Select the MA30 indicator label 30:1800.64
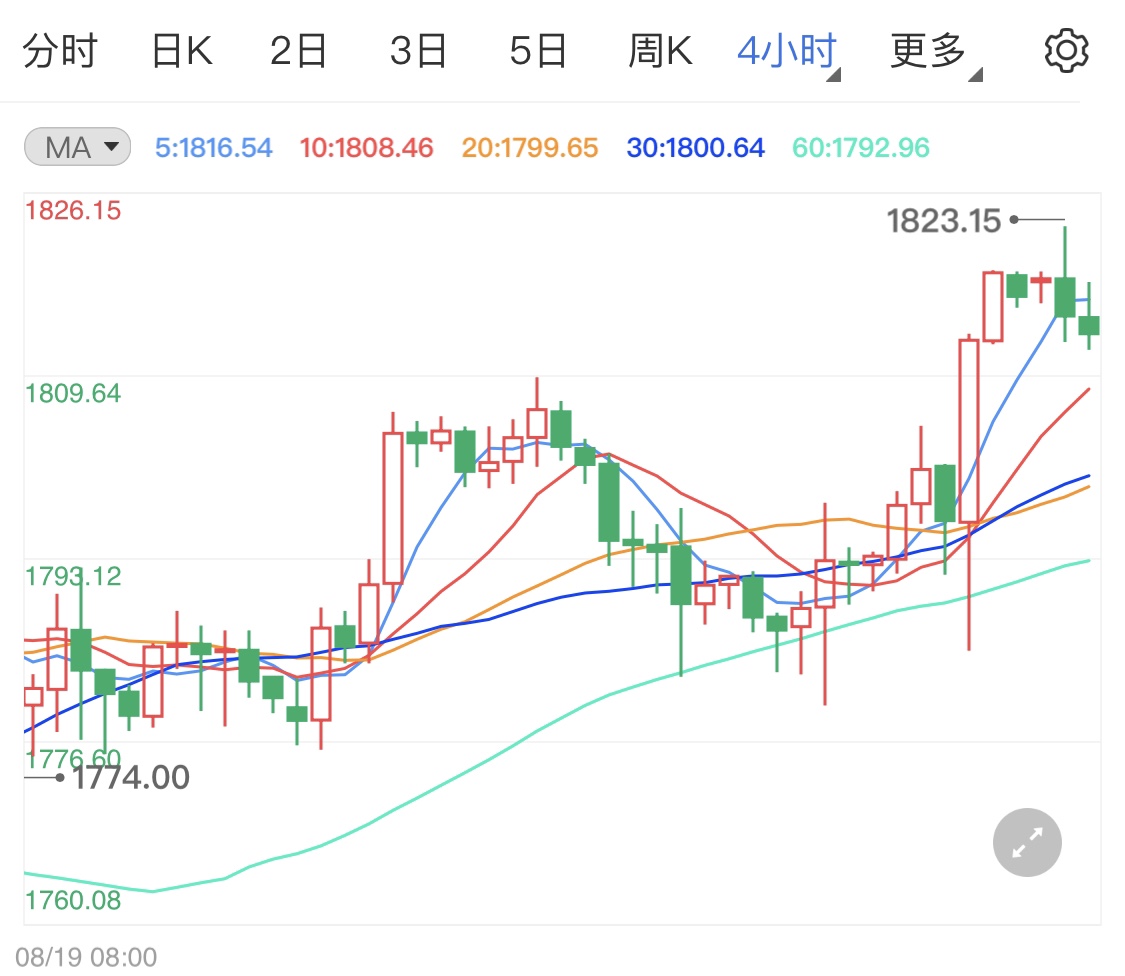Viewport: 1125px width, 976px height. click(695, 146)
